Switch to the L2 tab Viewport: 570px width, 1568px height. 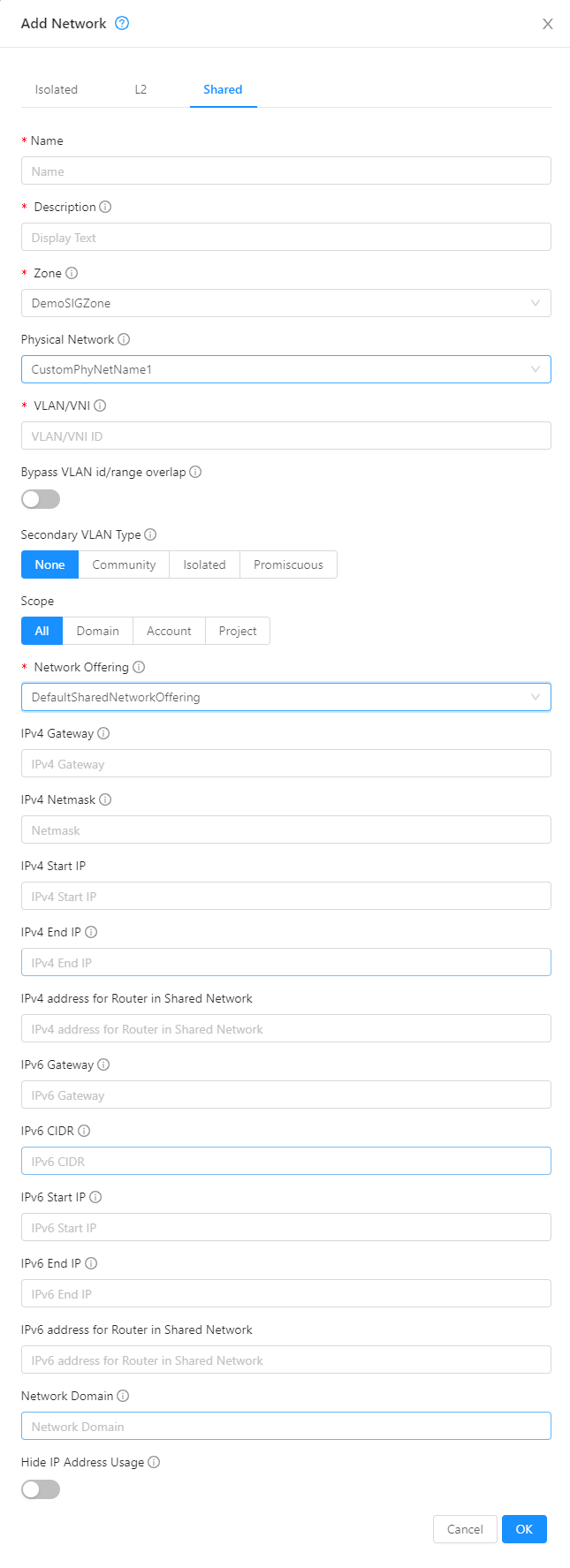tap(141, 89)
